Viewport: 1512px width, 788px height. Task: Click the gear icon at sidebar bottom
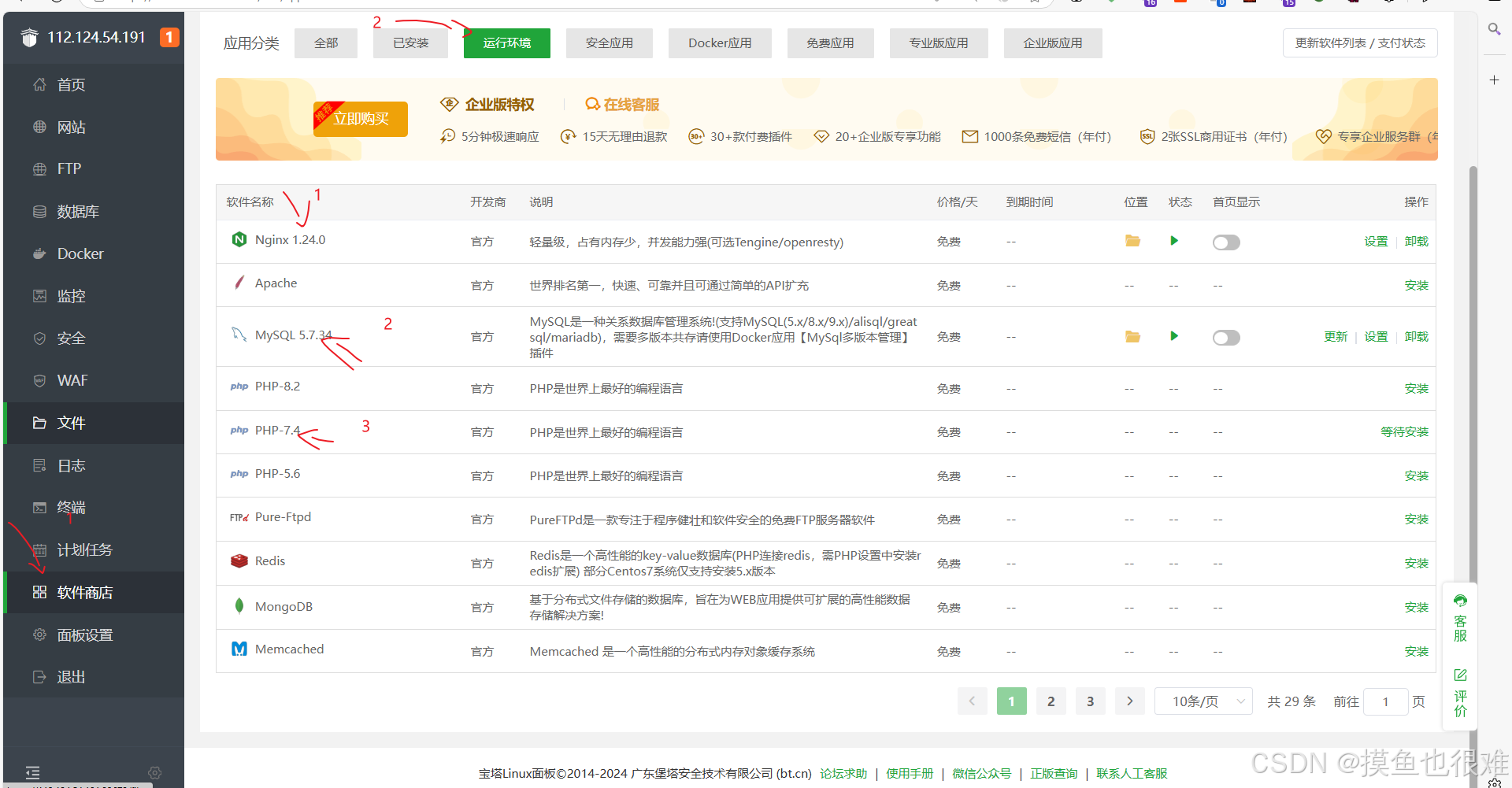point(155,773)
